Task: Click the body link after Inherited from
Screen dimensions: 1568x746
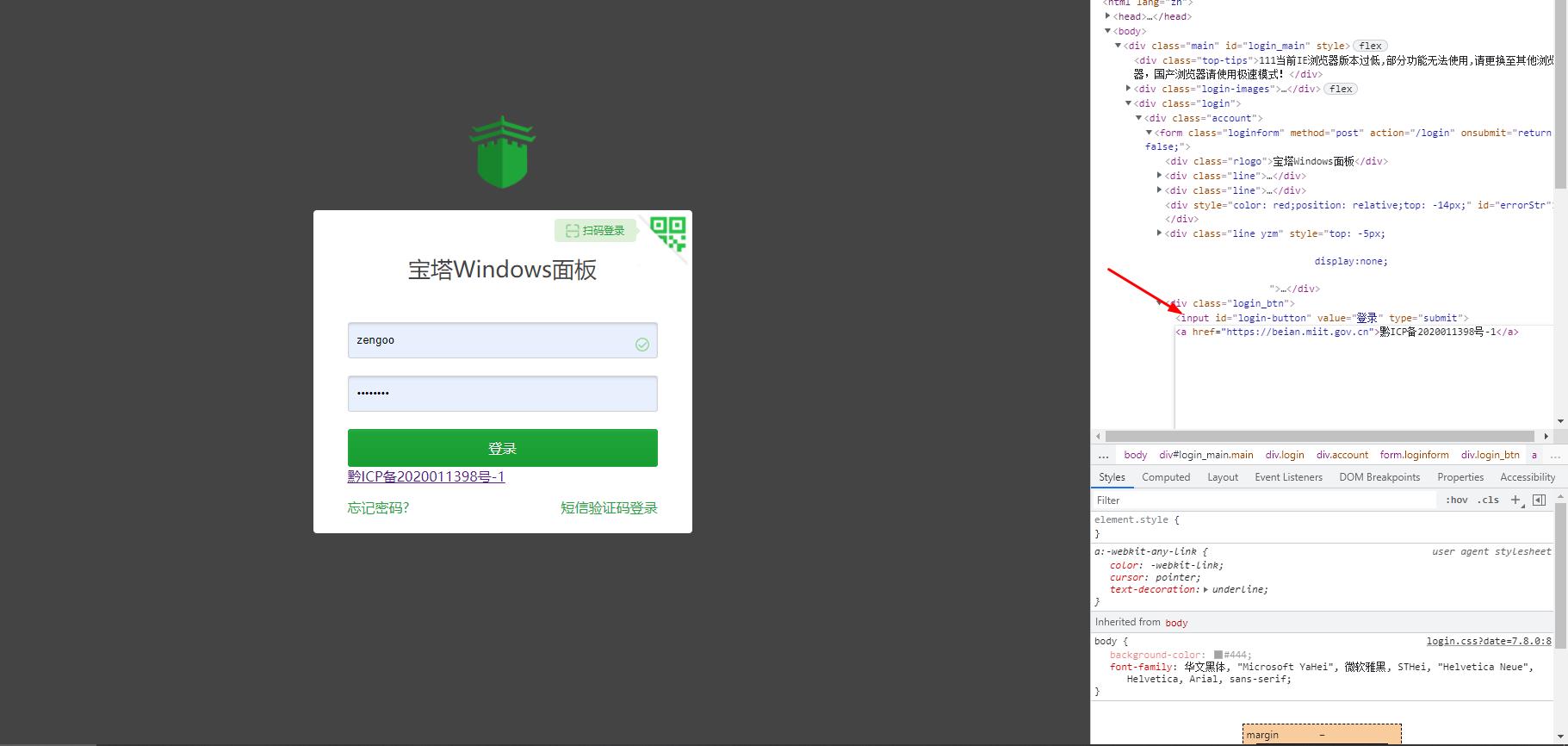Action: [x=1176, y=623]
